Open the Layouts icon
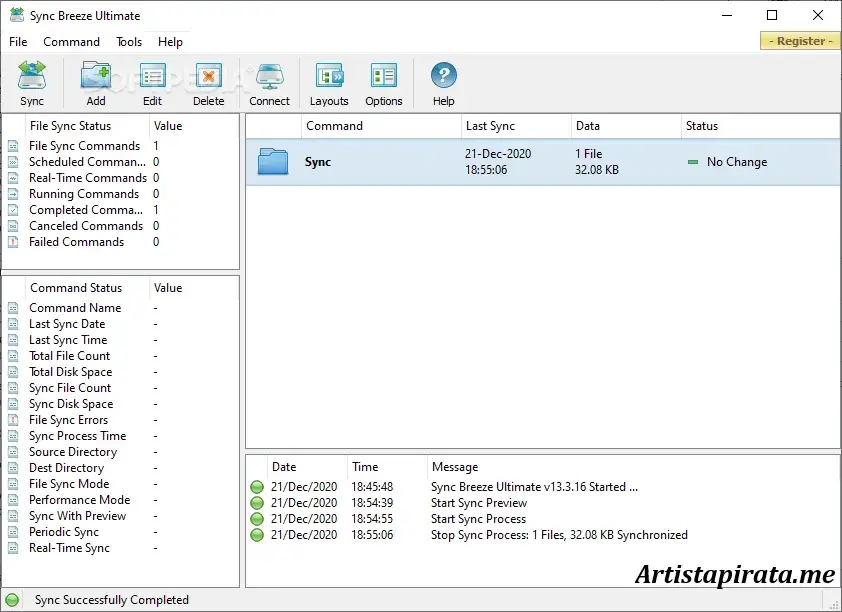The height and width of the screenshot is (612, 842). 329,76
